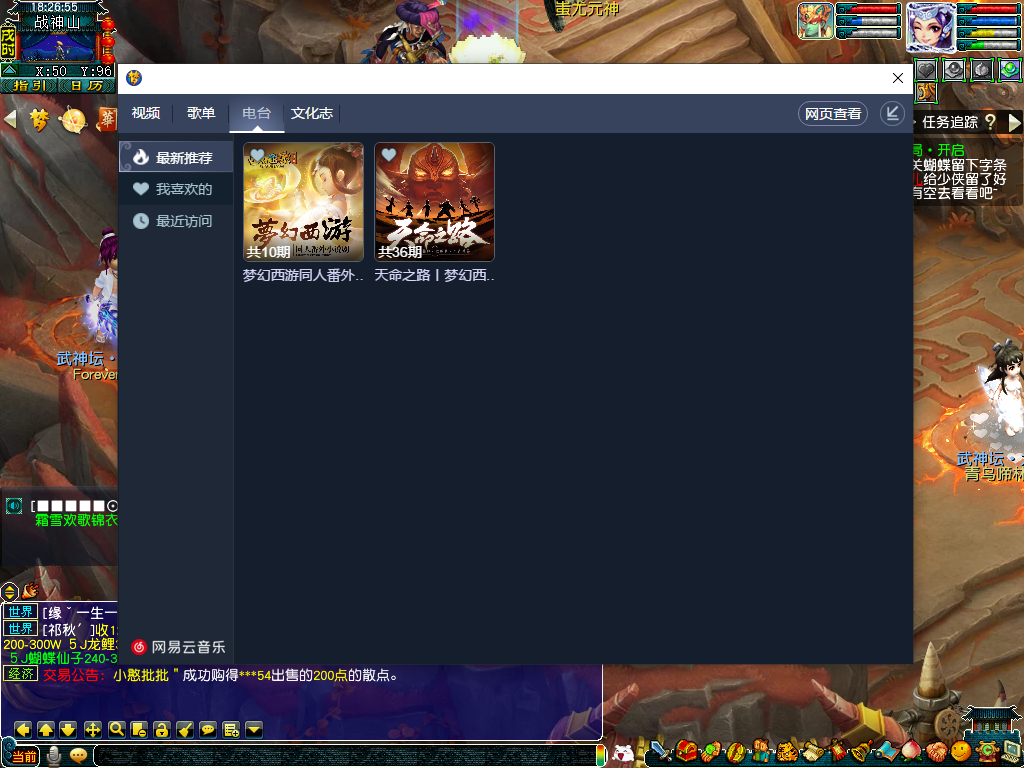
Task: Click the magnifier icon in chat toolbar
Action: point(116,729)
